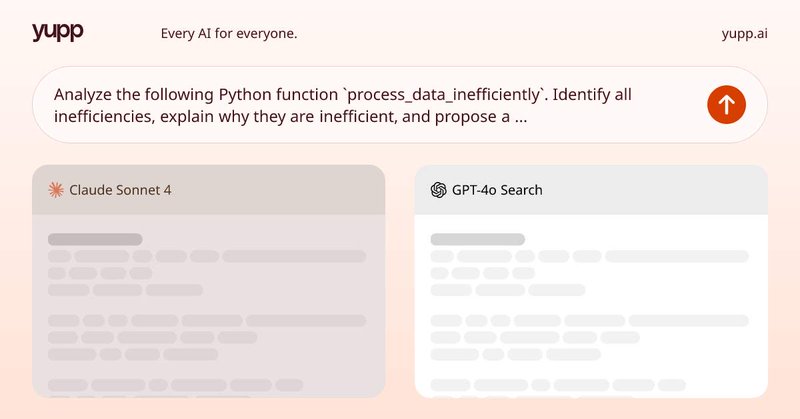Click the word "Analyze" starting the prompt

click(83, 95)
